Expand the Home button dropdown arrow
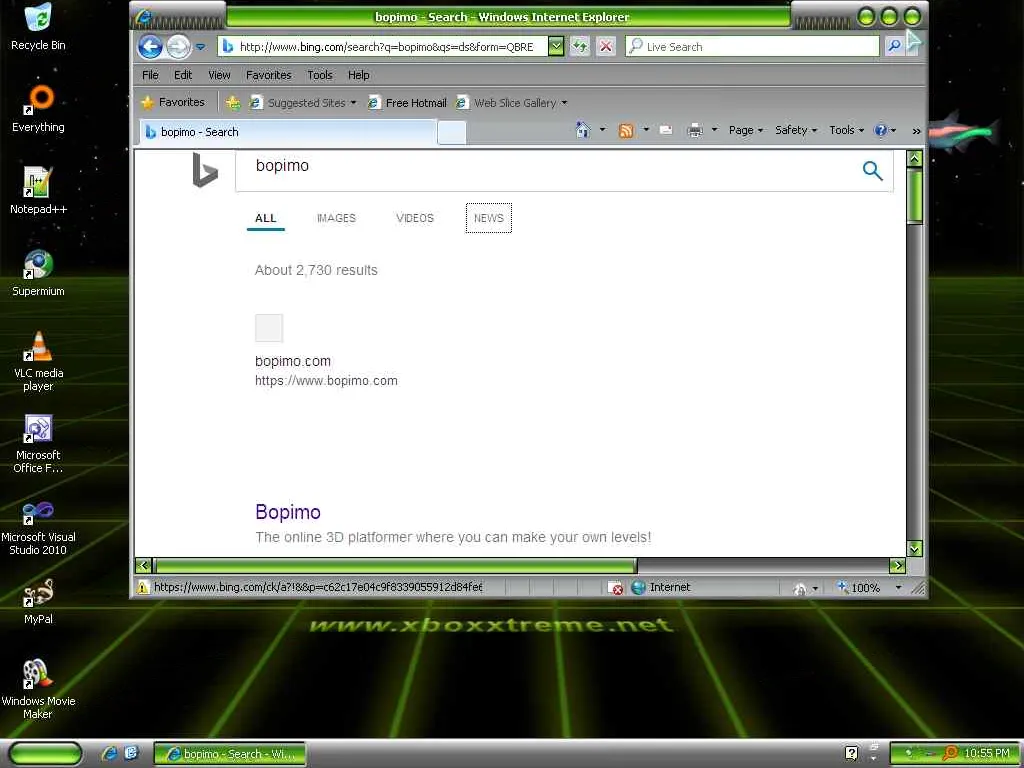This screenshot has height=768, width=1024. tap(603, 130)
